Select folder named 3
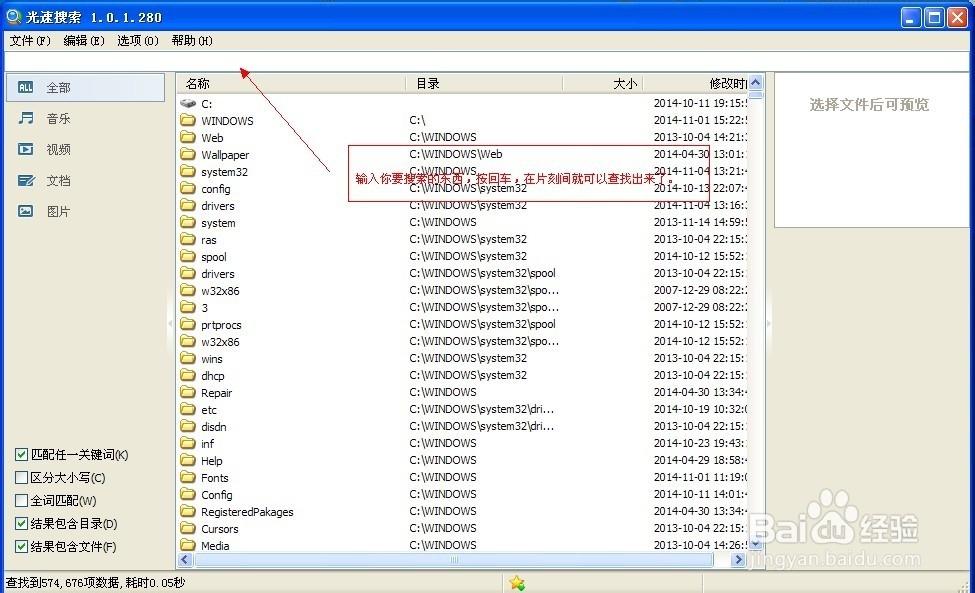Viewport: 975px width, 593px height. click(x=205, y=308)
